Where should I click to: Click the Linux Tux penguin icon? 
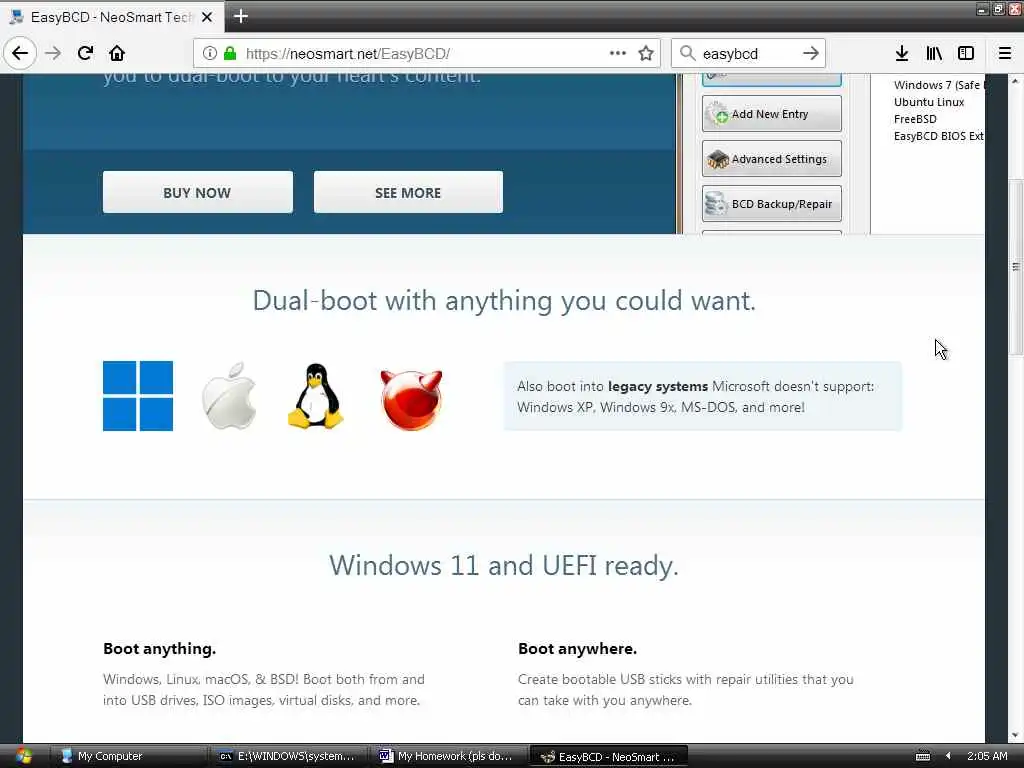coord(315,396)
